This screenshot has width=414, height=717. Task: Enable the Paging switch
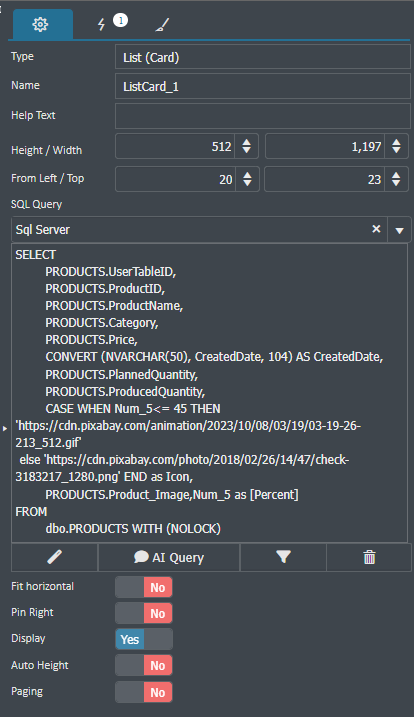(x=144, y=692)
